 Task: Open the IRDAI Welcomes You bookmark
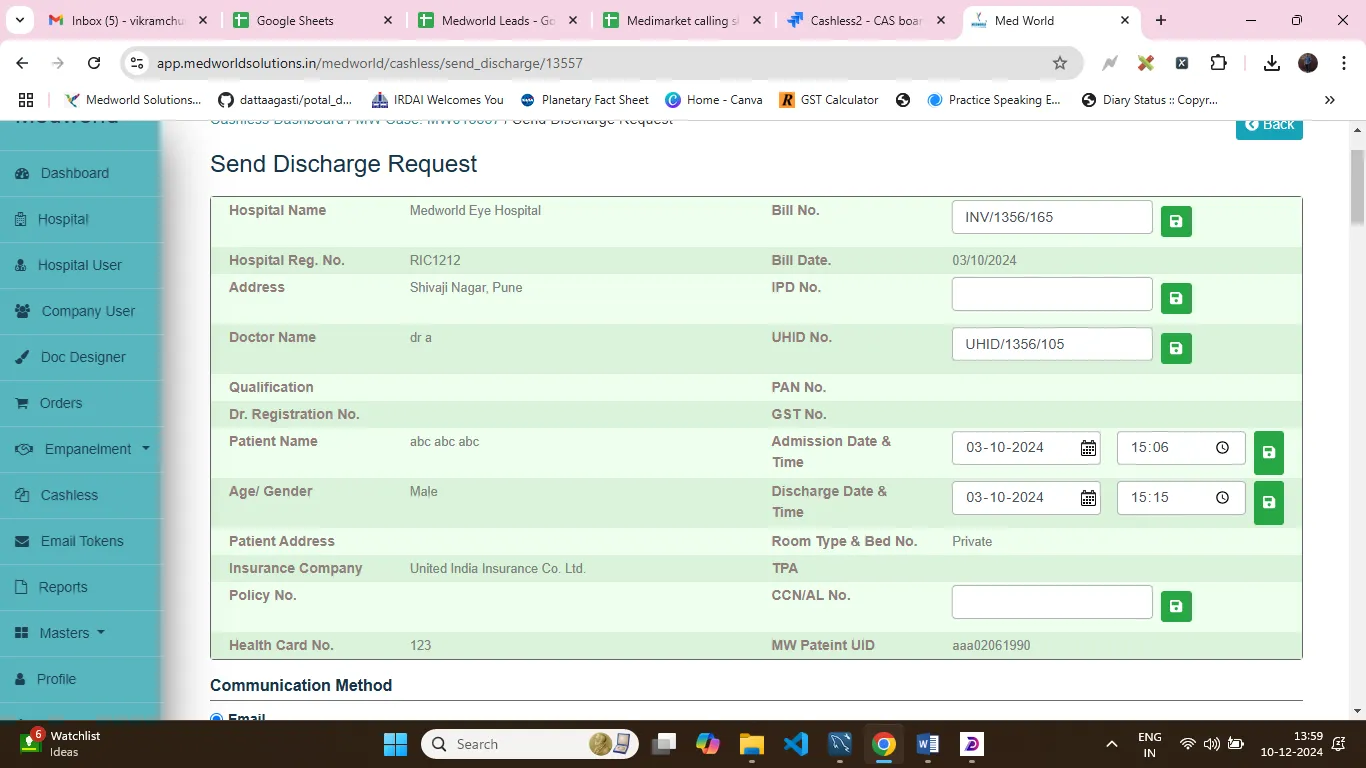point(438,100)
